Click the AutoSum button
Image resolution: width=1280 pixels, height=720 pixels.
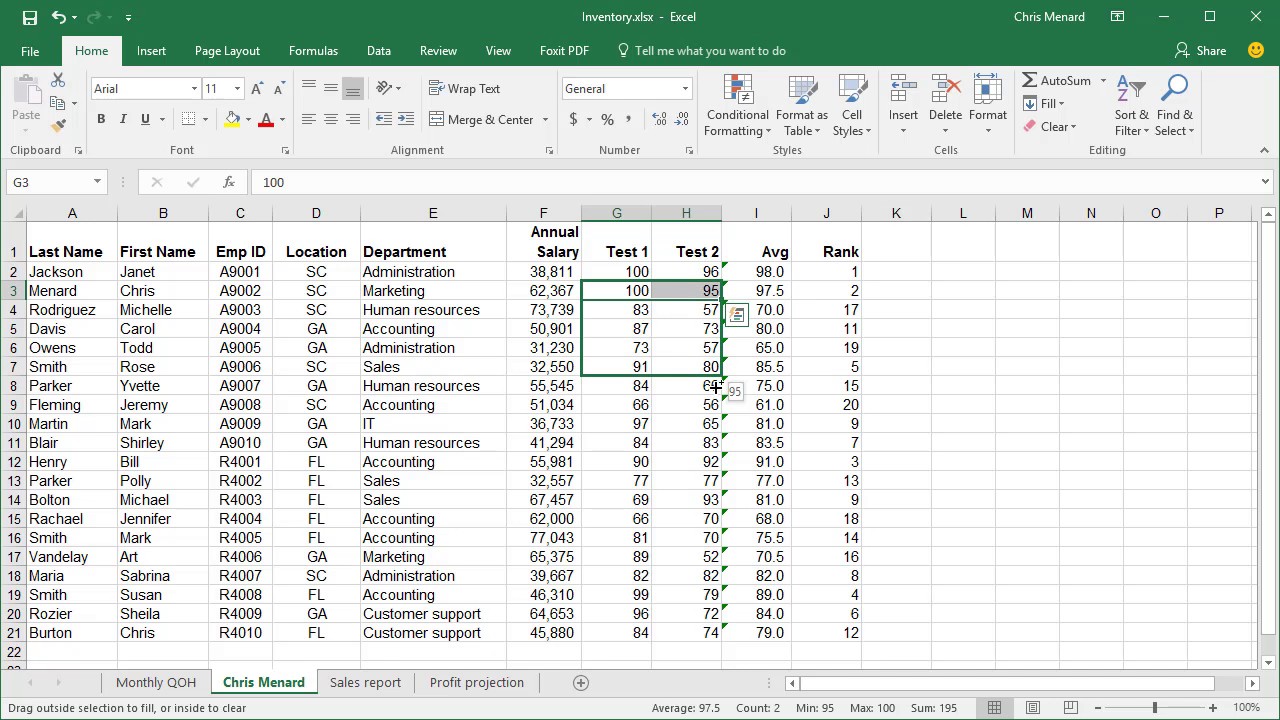pyautogui.click(x=1058, y=81)
